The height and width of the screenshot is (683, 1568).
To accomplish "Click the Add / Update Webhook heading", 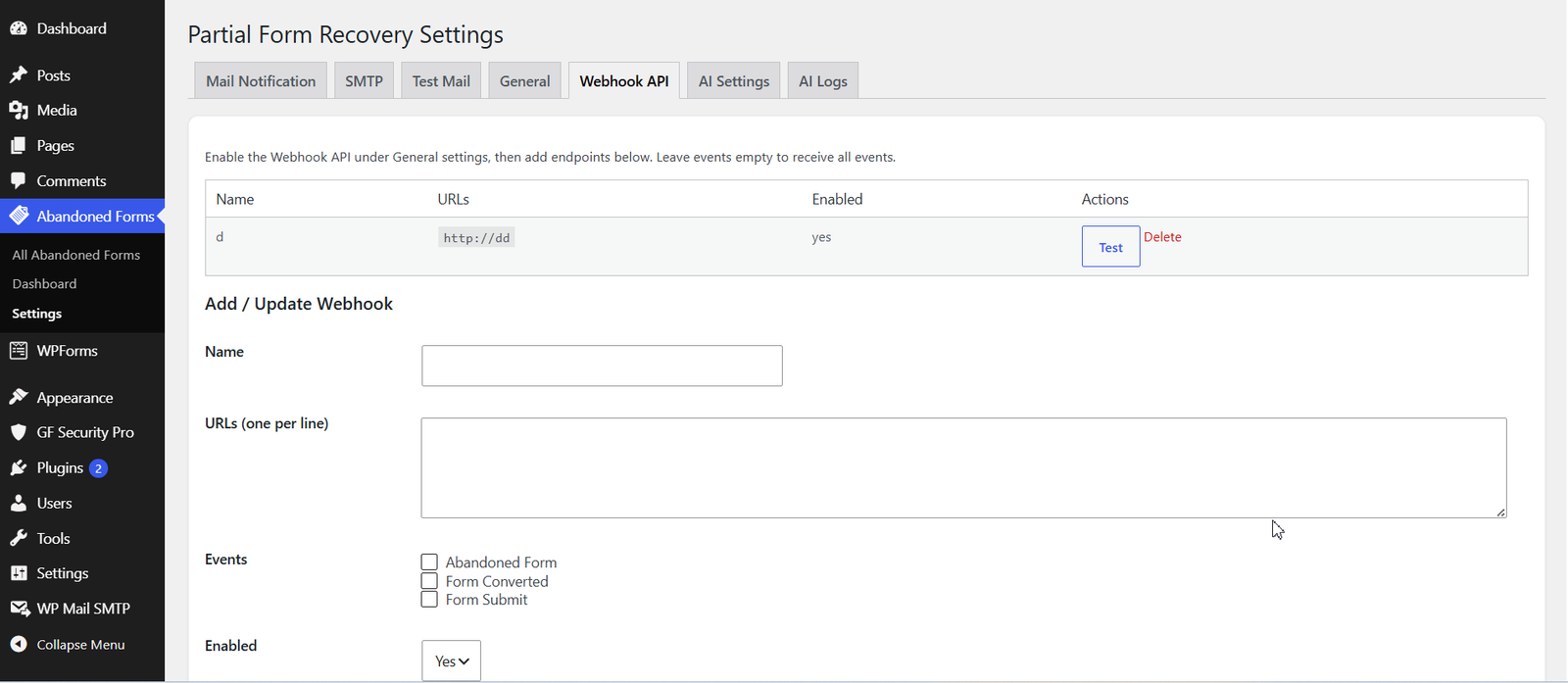I will [299, 304].
